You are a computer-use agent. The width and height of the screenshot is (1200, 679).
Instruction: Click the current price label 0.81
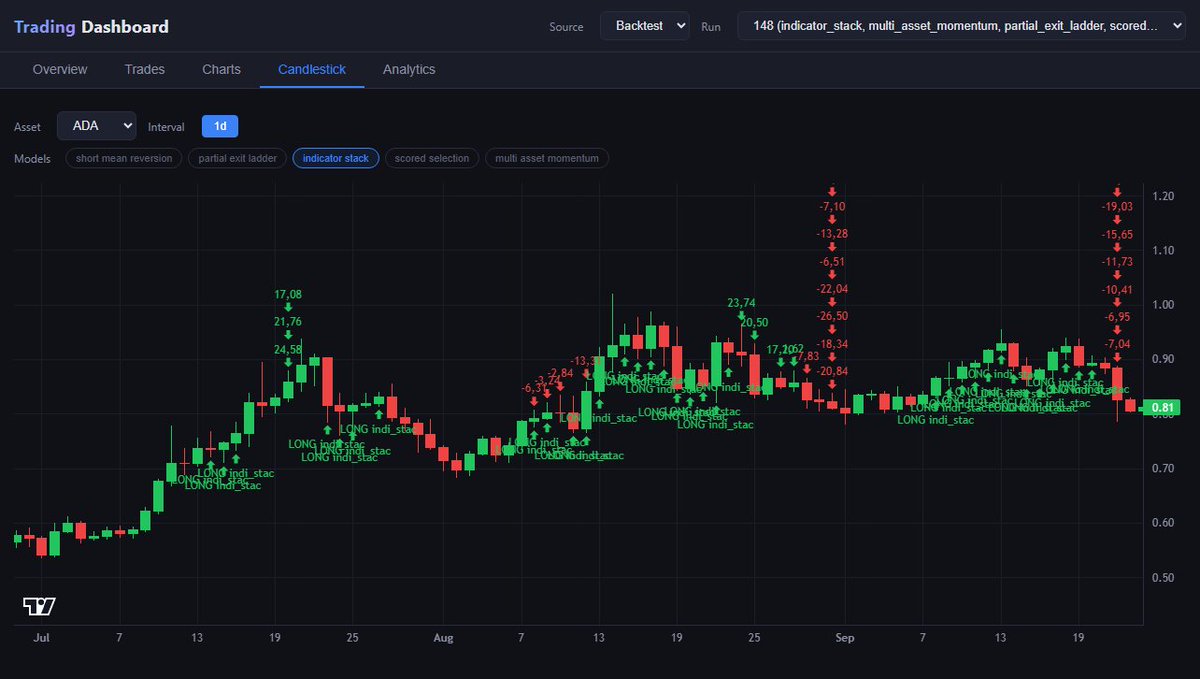[x=1163, y=407]
